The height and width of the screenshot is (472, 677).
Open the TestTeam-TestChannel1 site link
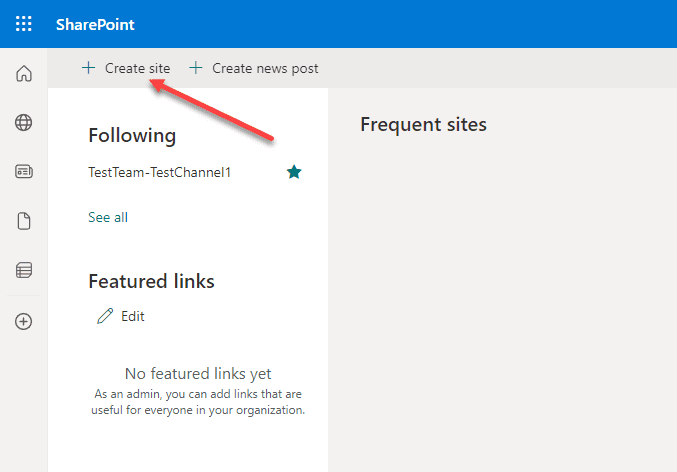coord(160,172)
